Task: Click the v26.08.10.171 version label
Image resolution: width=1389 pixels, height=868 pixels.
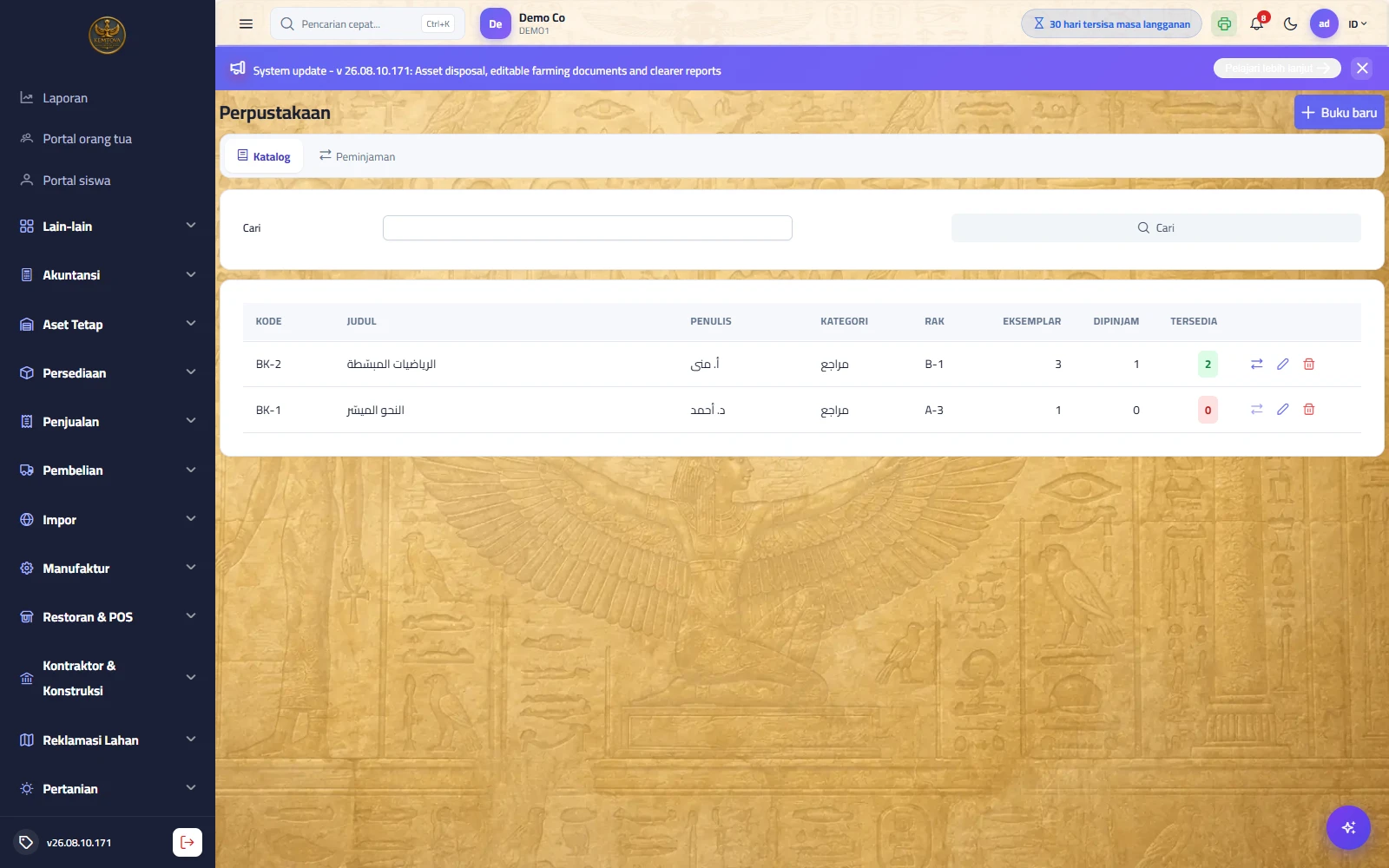Action: [x=79, y=843]
